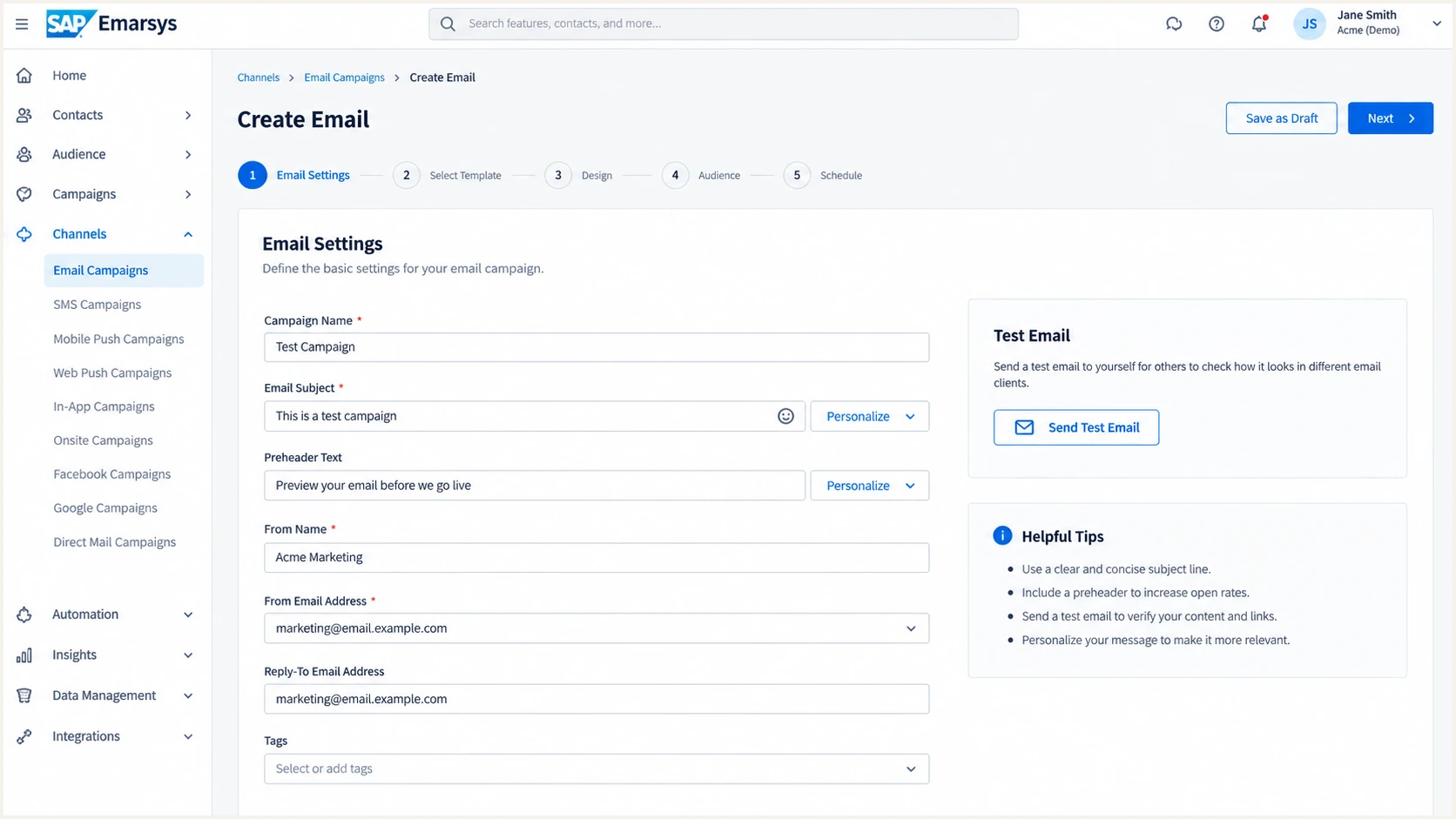The width and height of the screenshot is (1456, 819).
Task: Click the top search features field
Action: 723,24
